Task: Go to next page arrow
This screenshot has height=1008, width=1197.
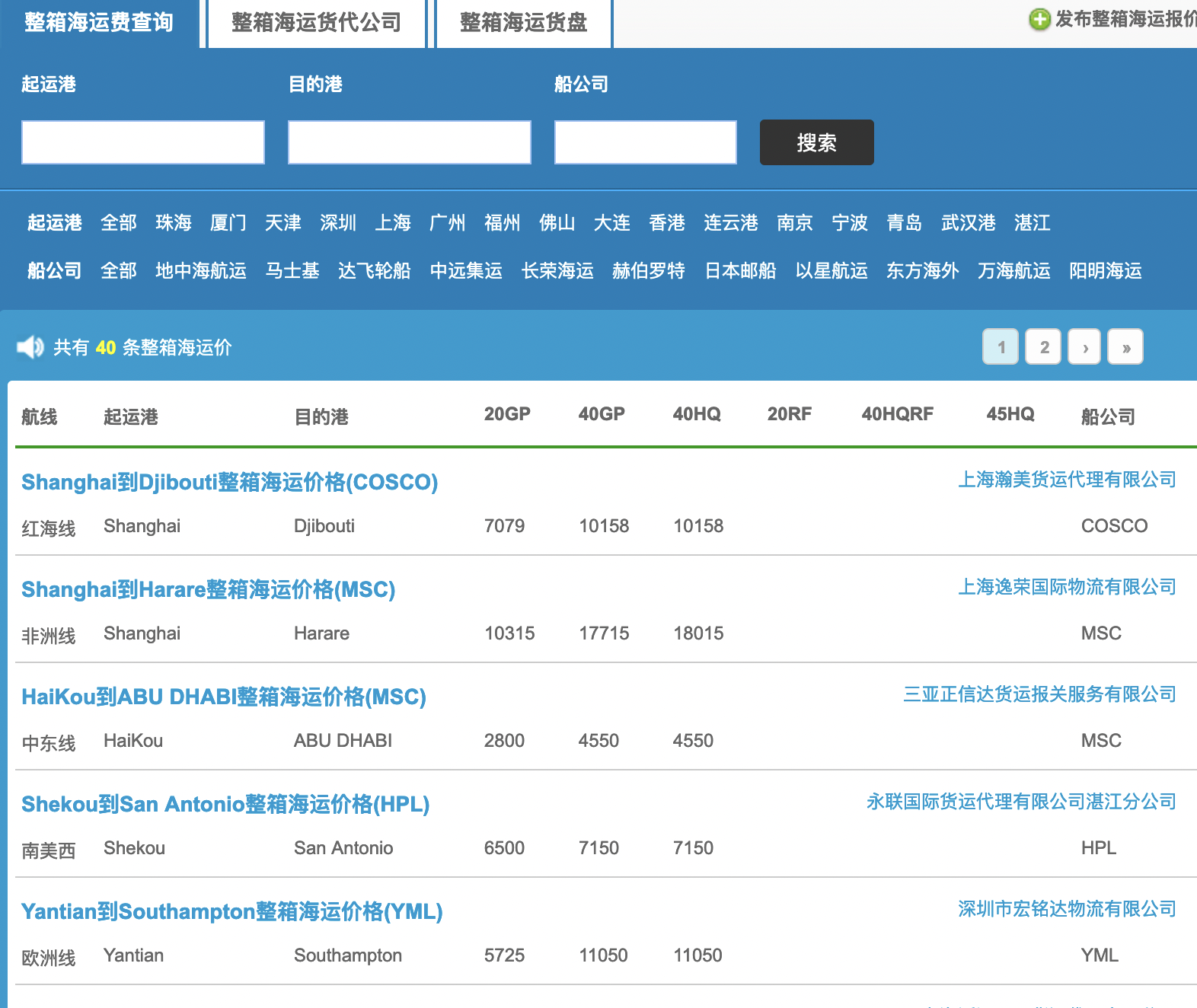Action: tap(1085, 347)
